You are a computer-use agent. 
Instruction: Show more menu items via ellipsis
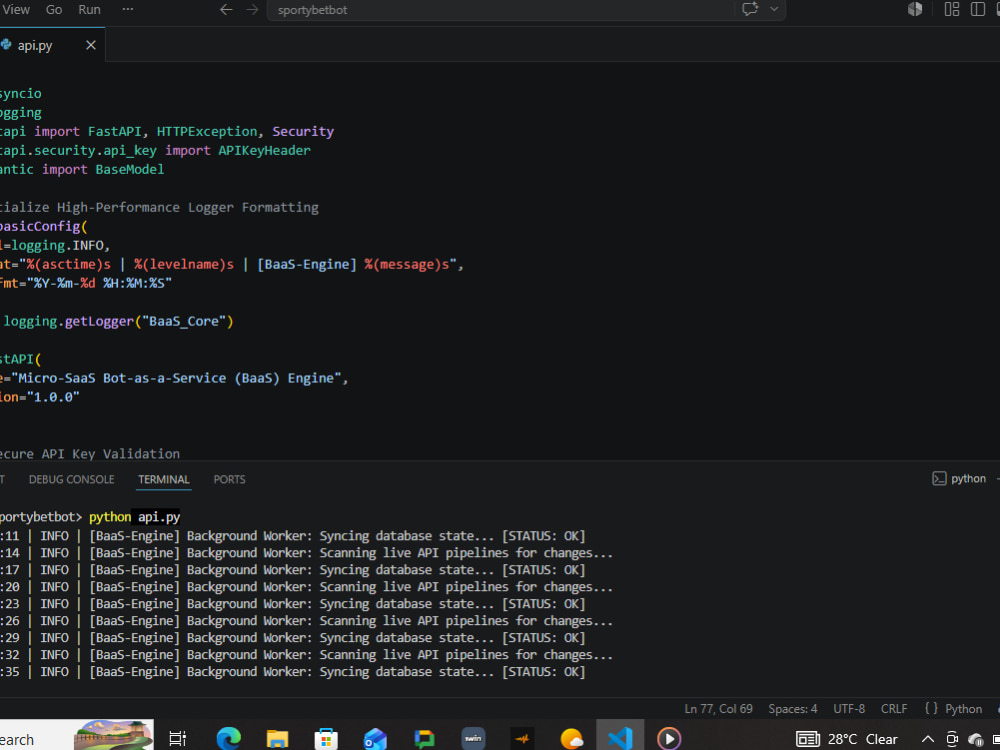click(x=128, y=10)
